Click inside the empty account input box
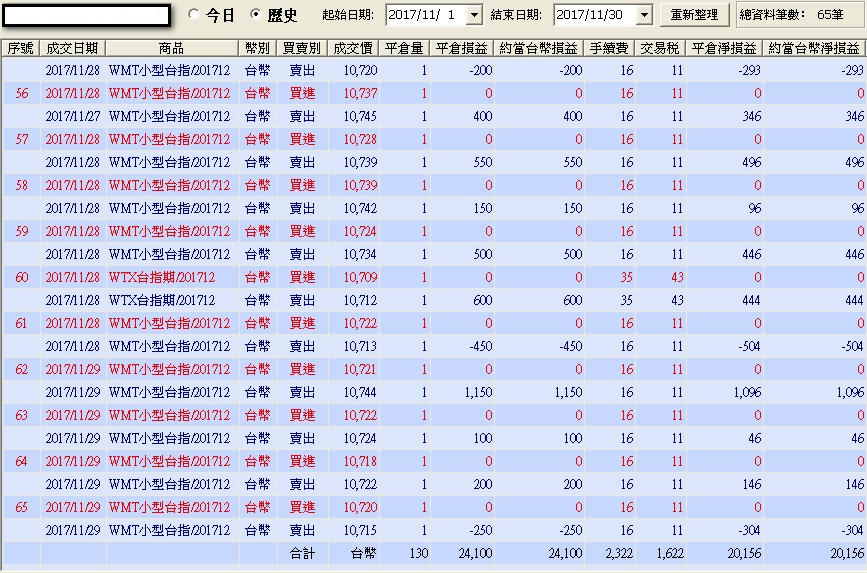The height and width of the screenshot is (573, 867). pyautogui.click(x=86, y=15)
